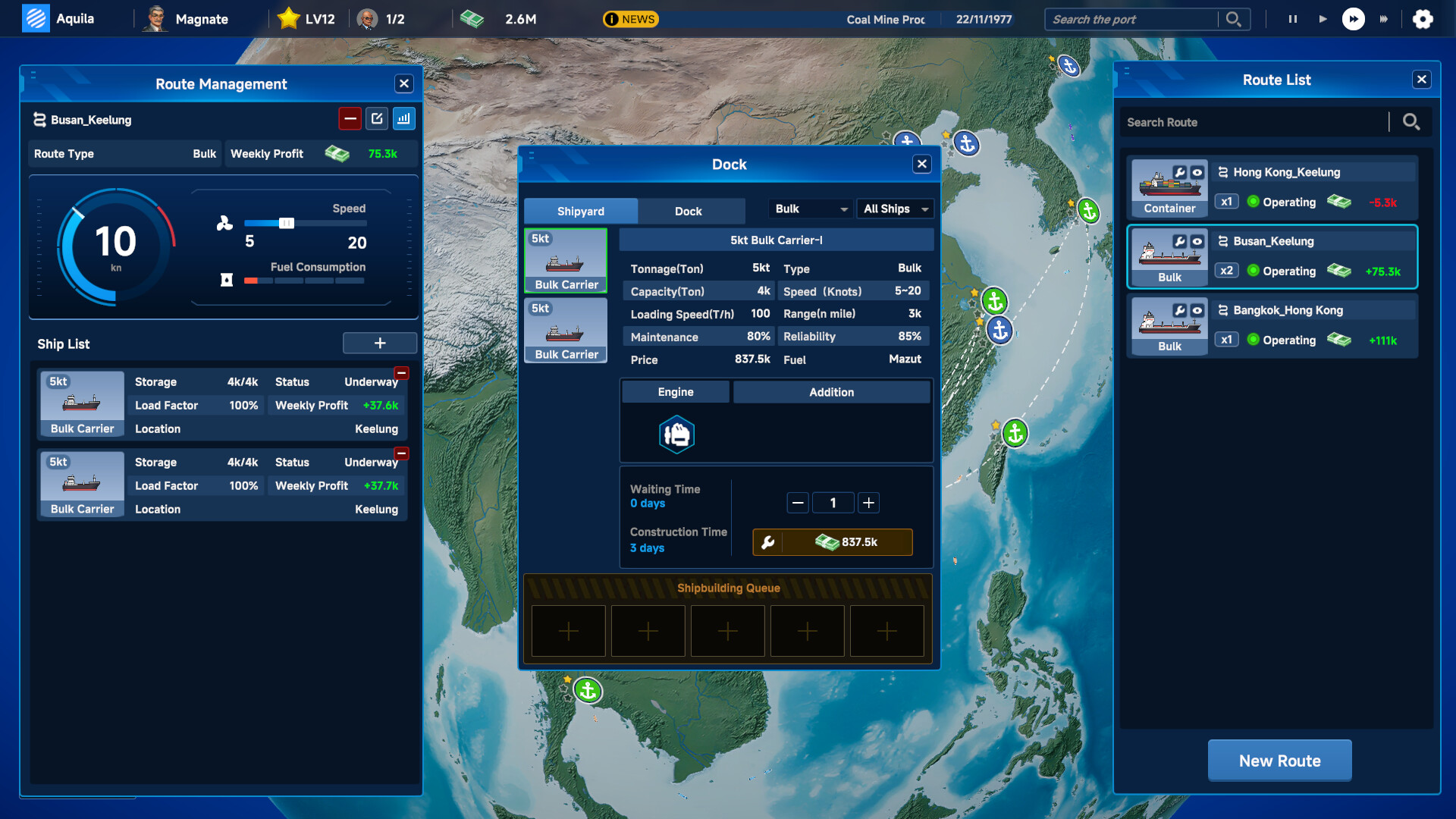Click the New Route button
The image size is (1456, 819).
1279,761
